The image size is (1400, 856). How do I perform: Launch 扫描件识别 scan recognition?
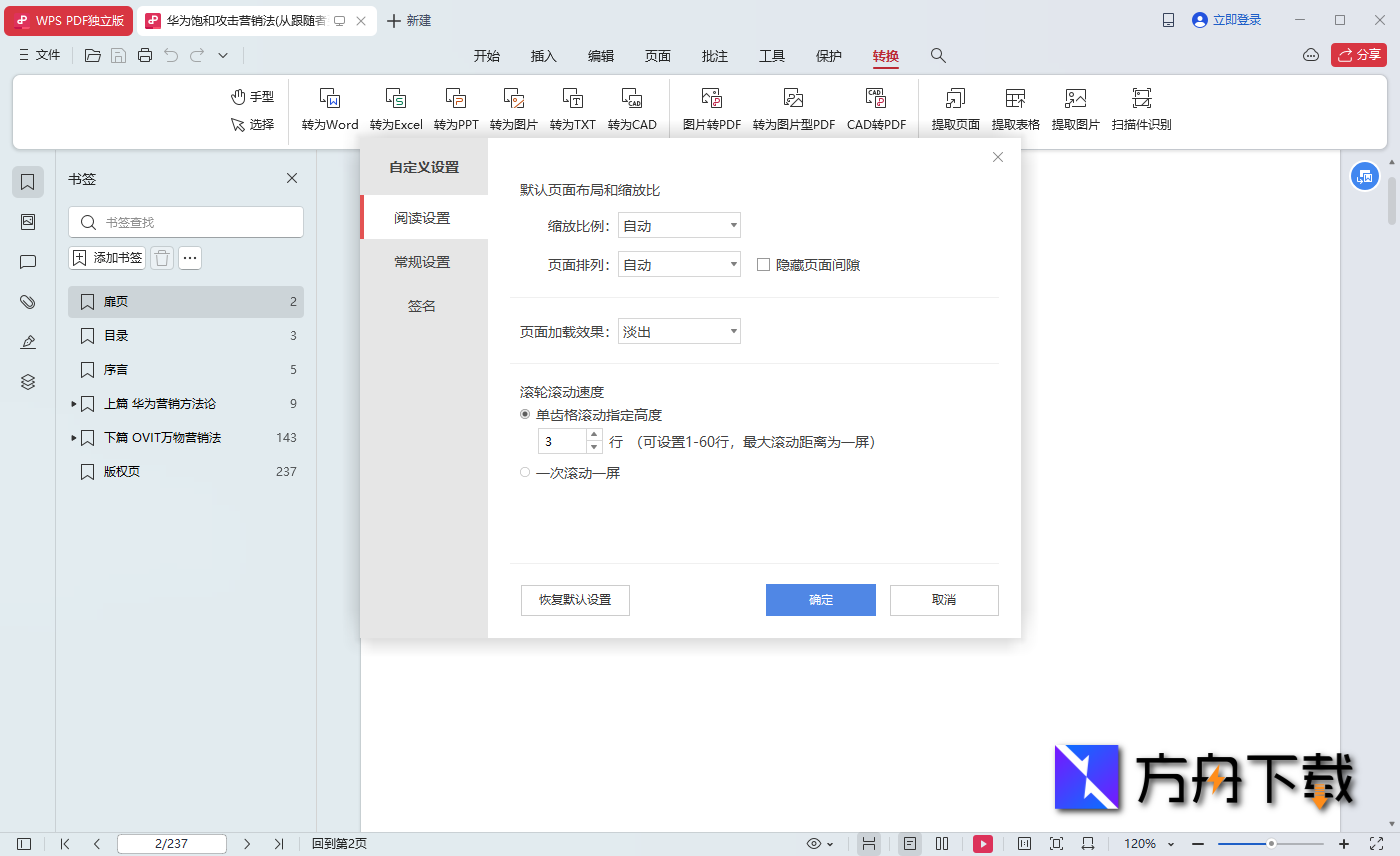[1141, 108]
